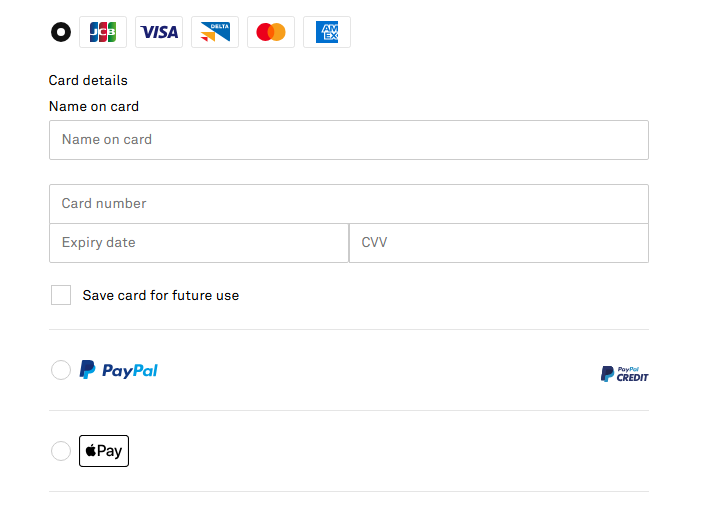
Task: Click the PayPal wordmark text
Action: [130, 370]
